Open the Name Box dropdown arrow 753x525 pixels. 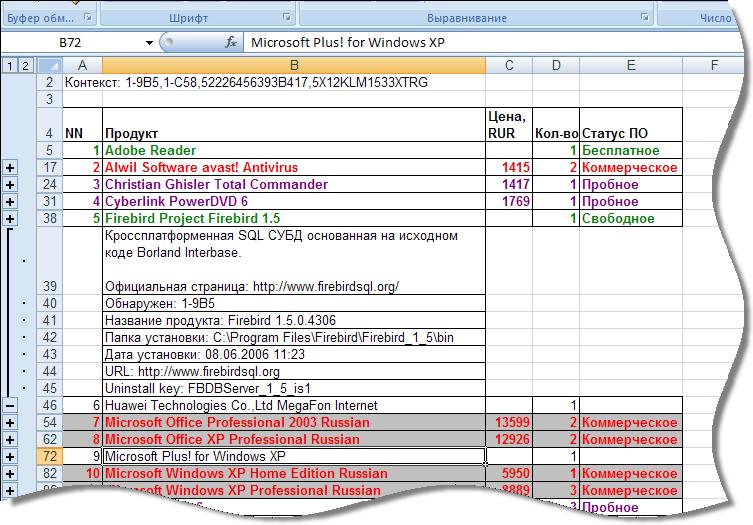coord(149,43)
